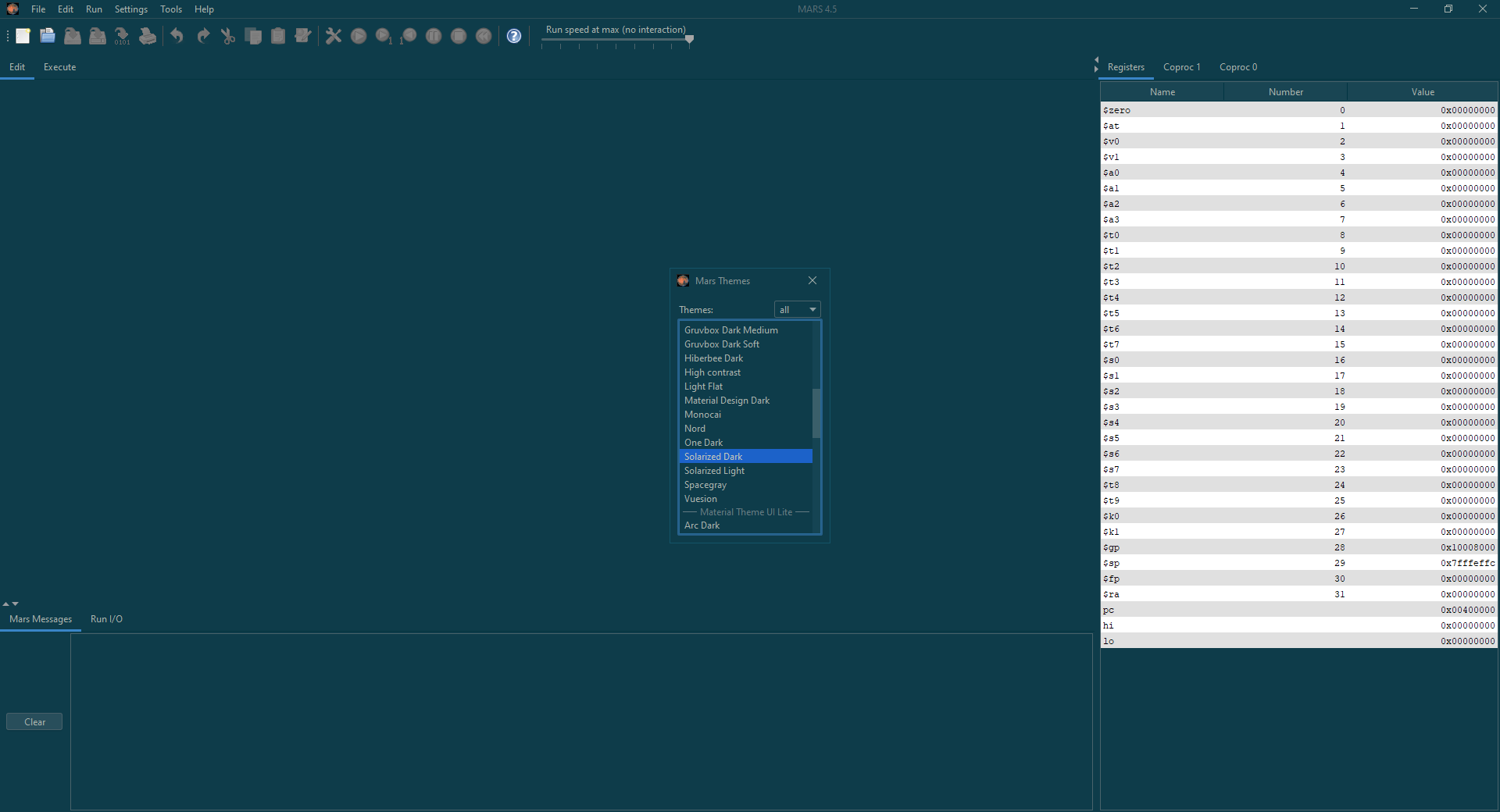Image resolution: width=1500 pixels, height=812 pixels.
Task: Open the Settings menu
Action: point(131,9)
